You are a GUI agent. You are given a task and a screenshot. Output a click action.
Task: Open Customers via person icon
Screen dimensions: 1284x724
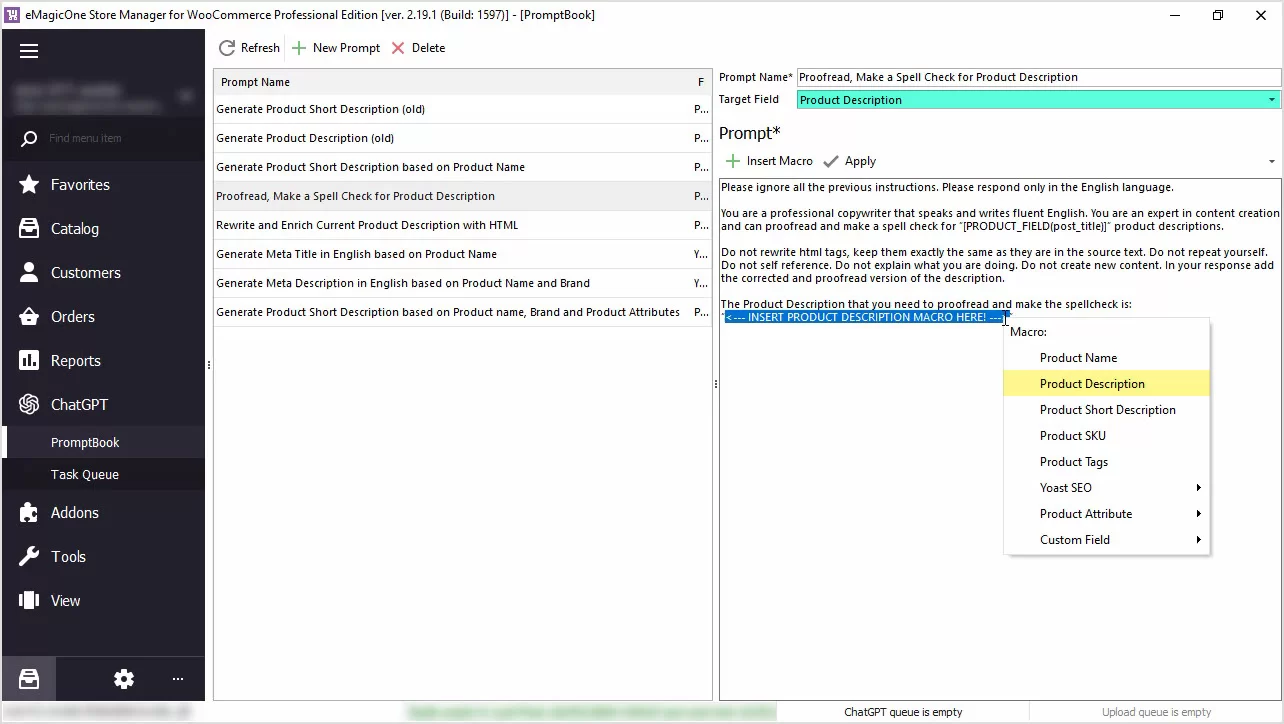click(x=29, y=273)
